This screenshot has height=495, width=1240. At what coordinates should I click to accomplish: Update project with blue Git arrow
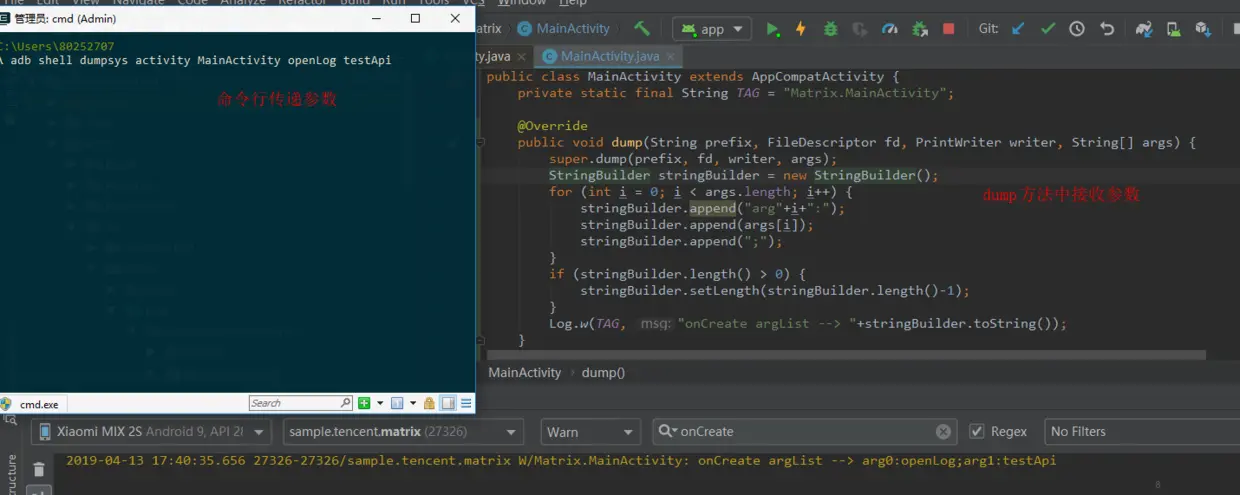click(x=1018, y=29)
